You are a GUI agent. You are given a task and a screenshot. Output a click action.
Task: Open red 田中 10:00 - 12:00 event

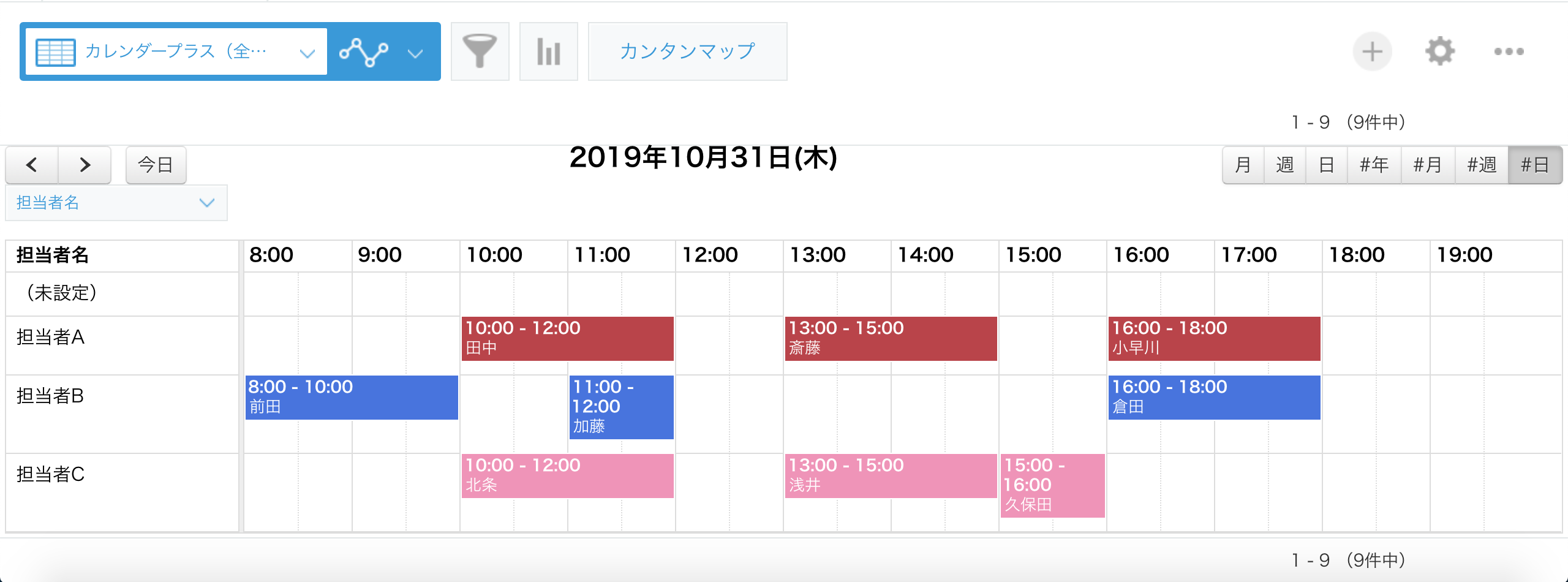coord(568,339)
